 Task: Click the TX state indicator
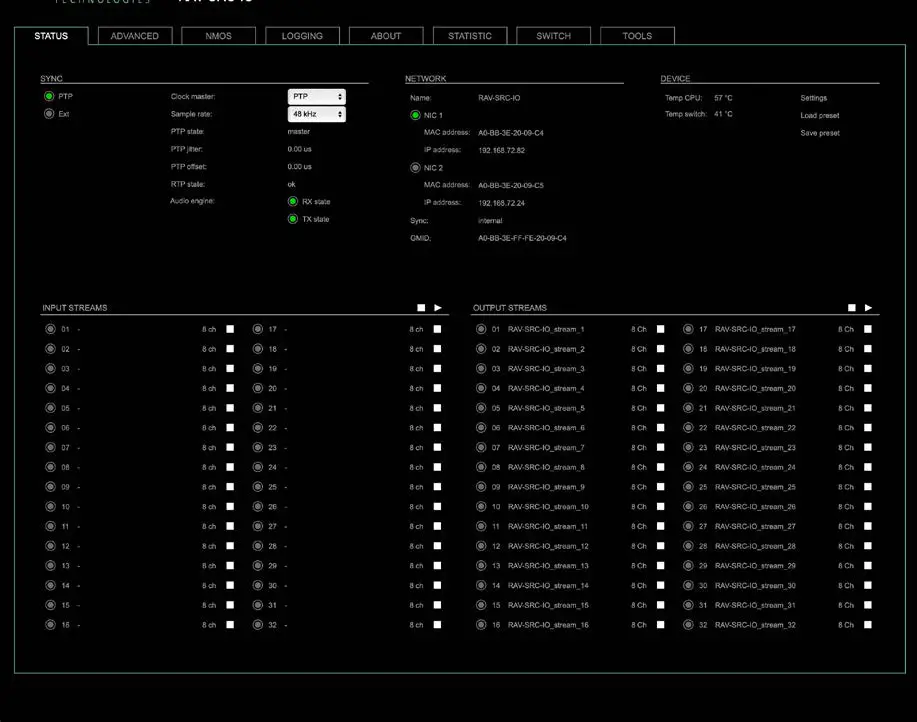[293, 219]
